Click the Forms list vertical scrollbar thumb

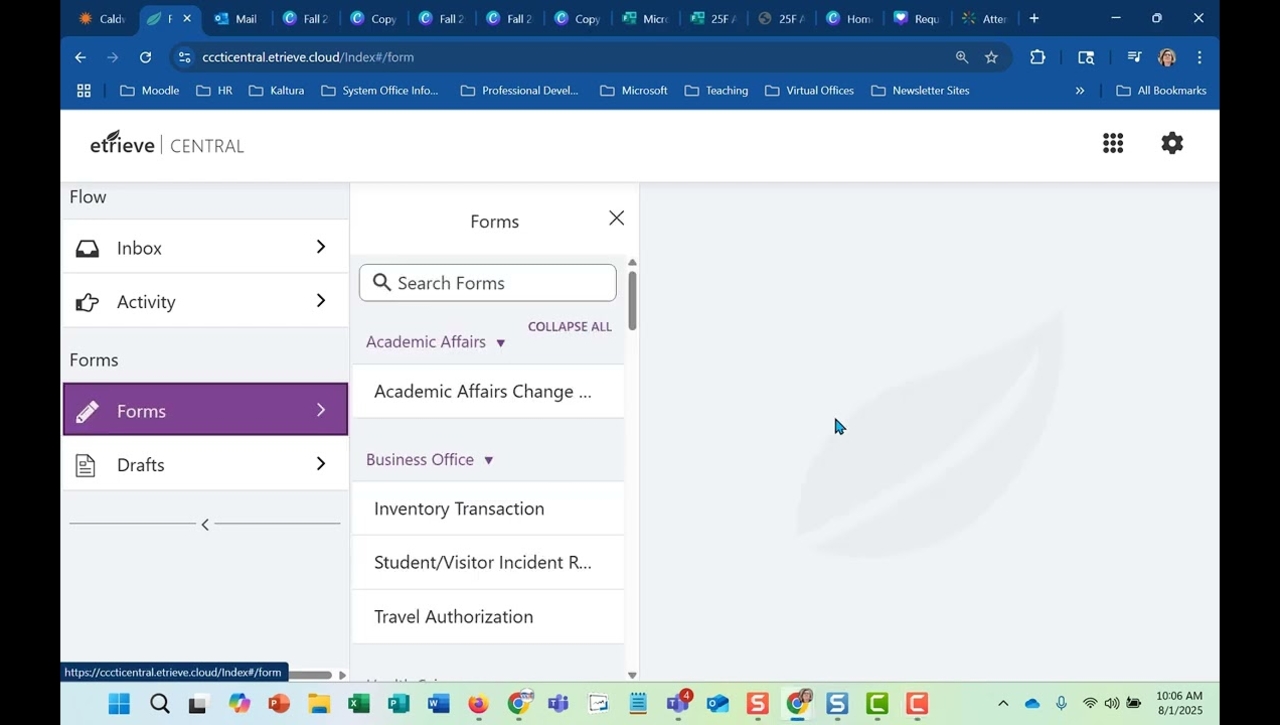click(632, 300)
